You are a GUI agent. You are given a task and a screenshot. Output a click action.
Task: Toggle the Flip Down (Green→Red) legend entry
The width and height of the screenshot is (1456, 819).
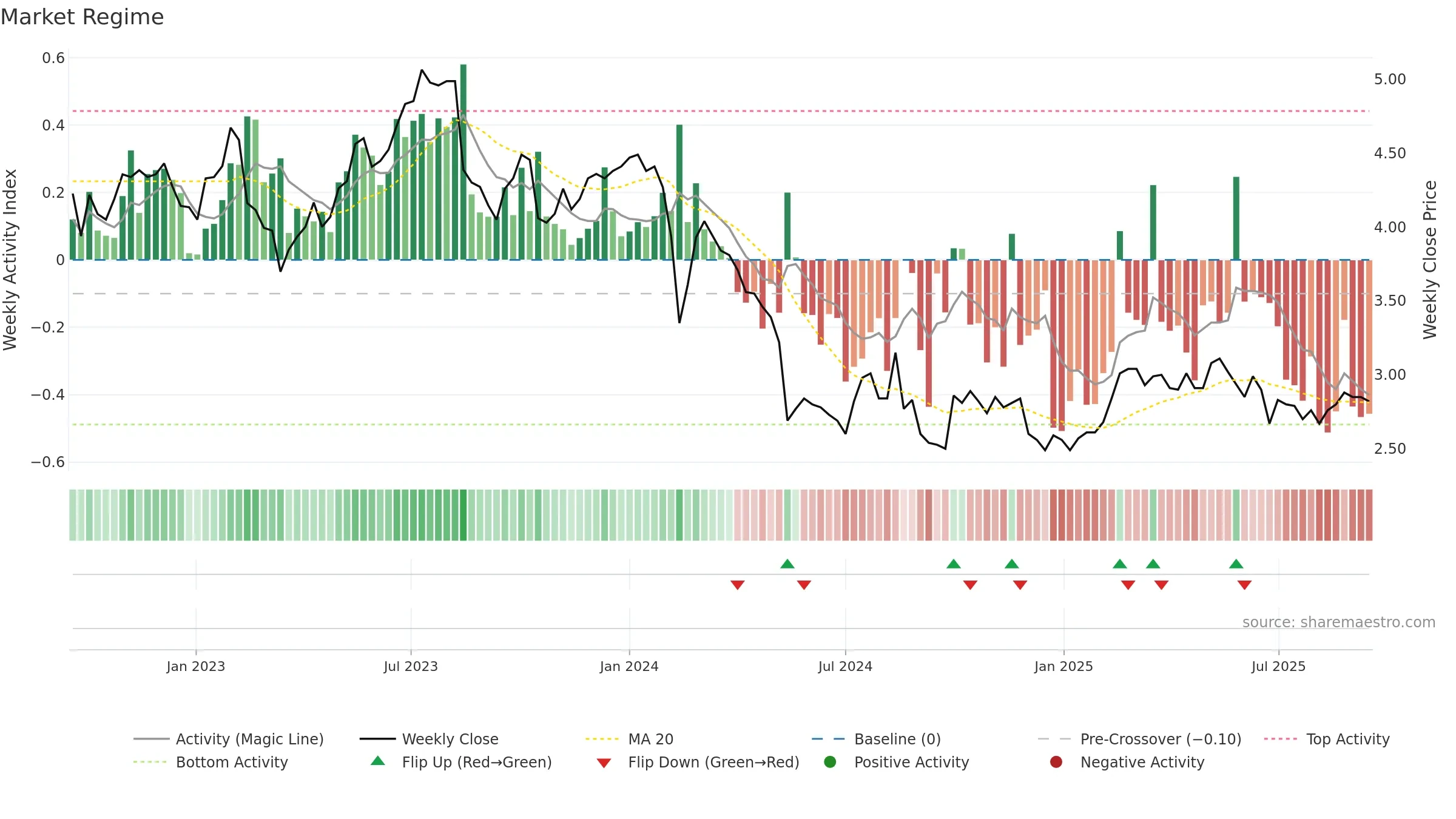pos(698,762)
